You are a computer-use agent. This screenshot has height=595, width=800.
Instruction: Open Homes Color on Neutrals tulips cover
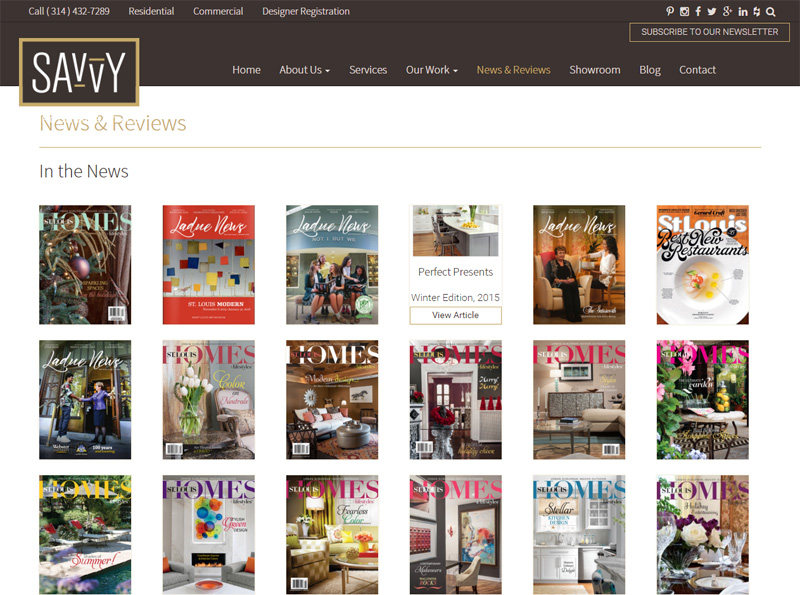[209, 400]
